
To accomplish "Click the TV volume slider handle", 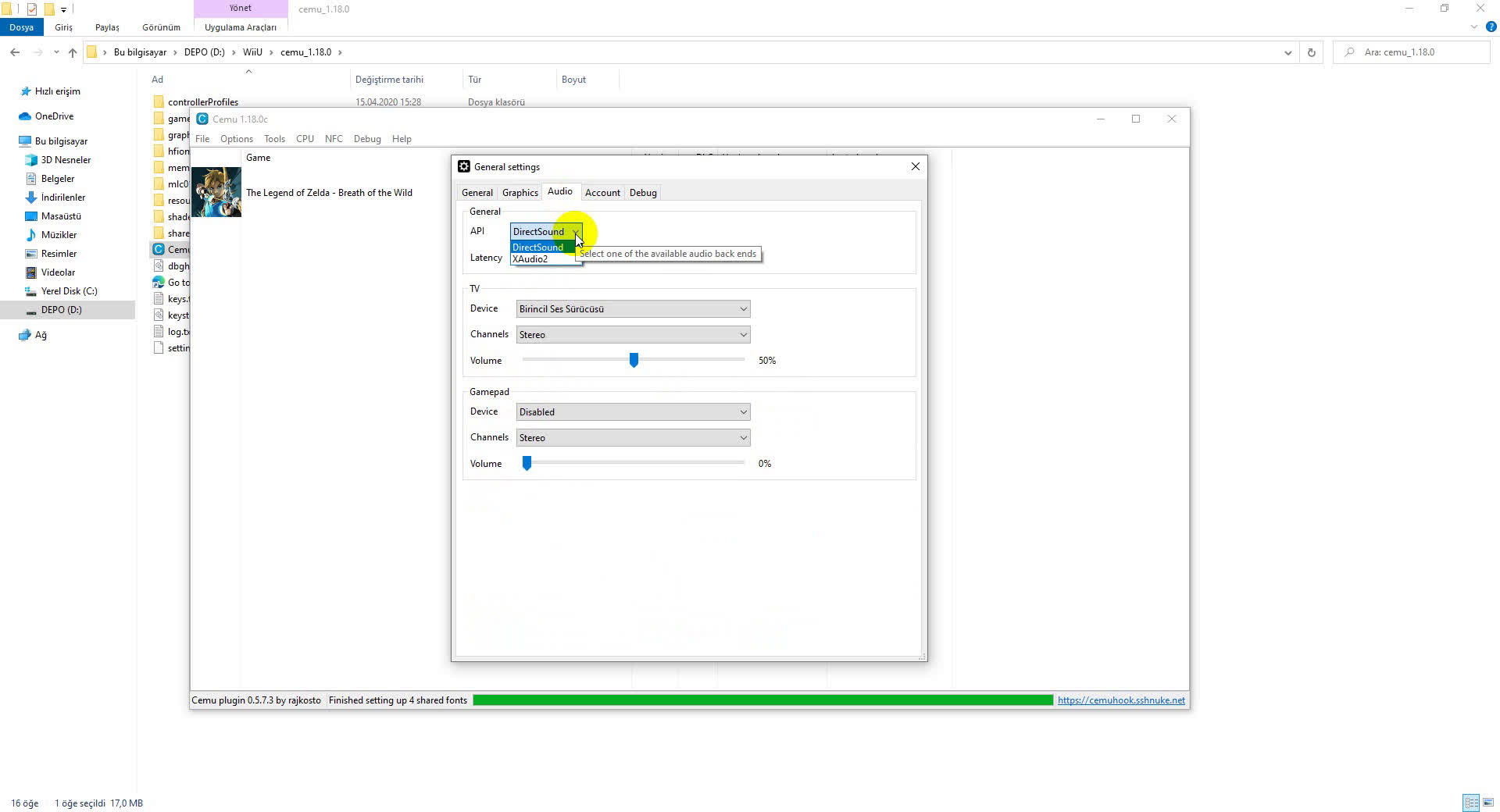I will [x=634, y=360].
